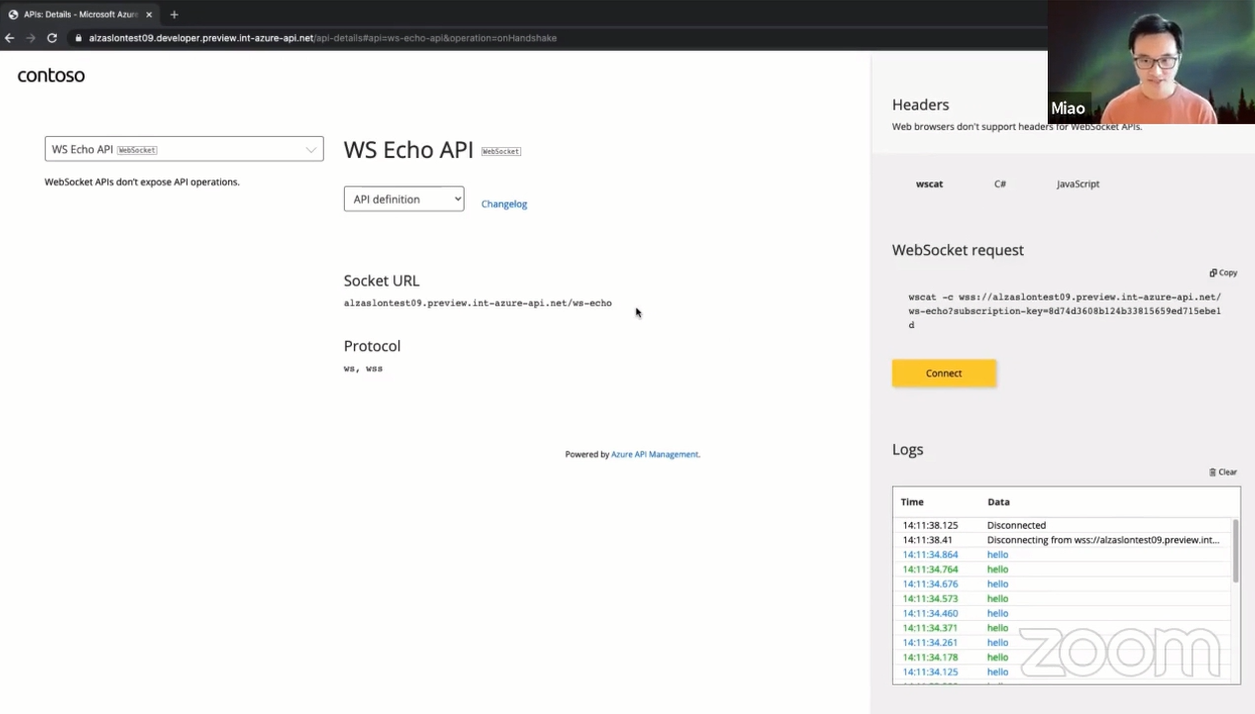Click the Socket URL value text
The image size is (1255, 714).
click(x=478, y=303)
